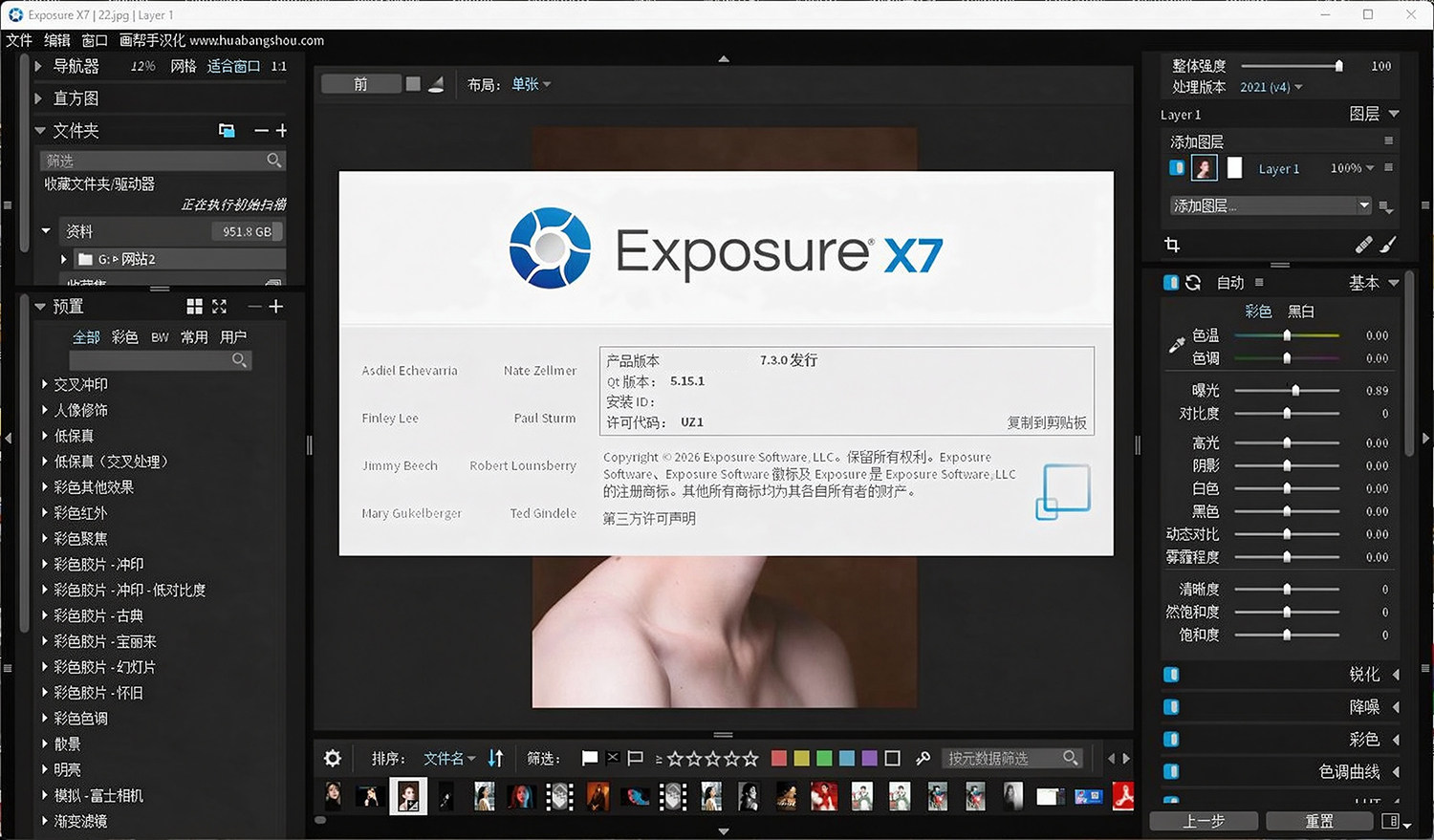The height and width of the screenshot is (840, 1434).
Task: Add a folder with the plus in 文件夹
Action: [281, 131]
